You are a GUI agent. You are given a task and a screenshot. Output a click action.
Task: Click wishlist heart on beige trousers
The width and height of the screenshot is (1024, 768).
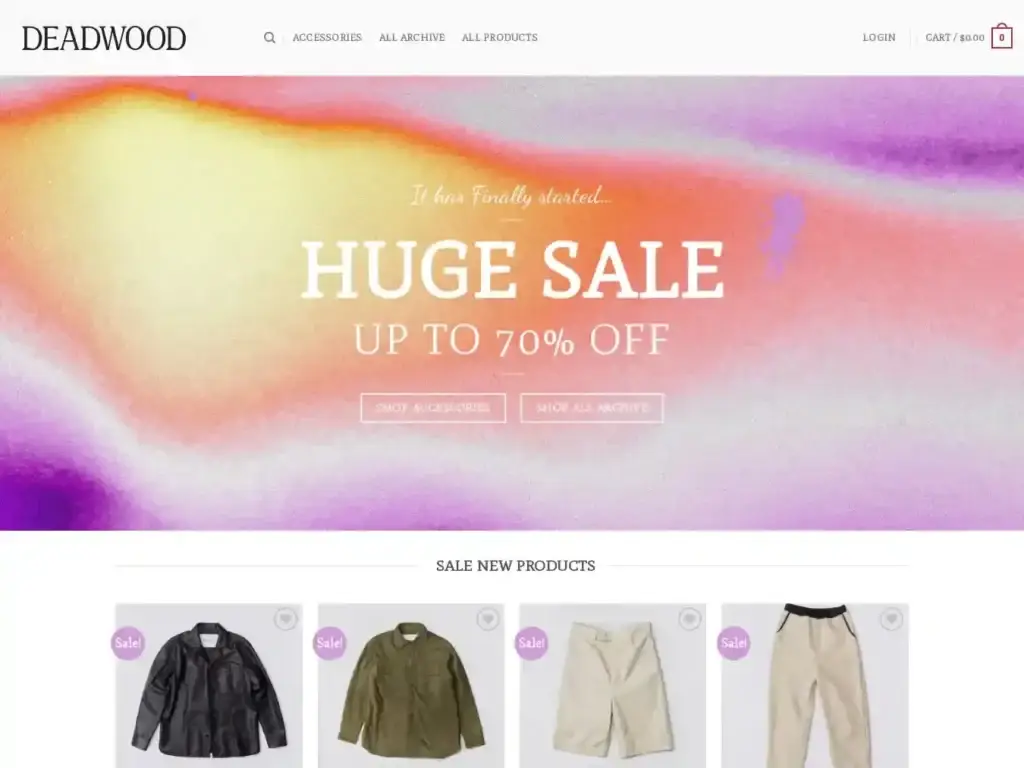pyautogui.click(x=891, y=619)
